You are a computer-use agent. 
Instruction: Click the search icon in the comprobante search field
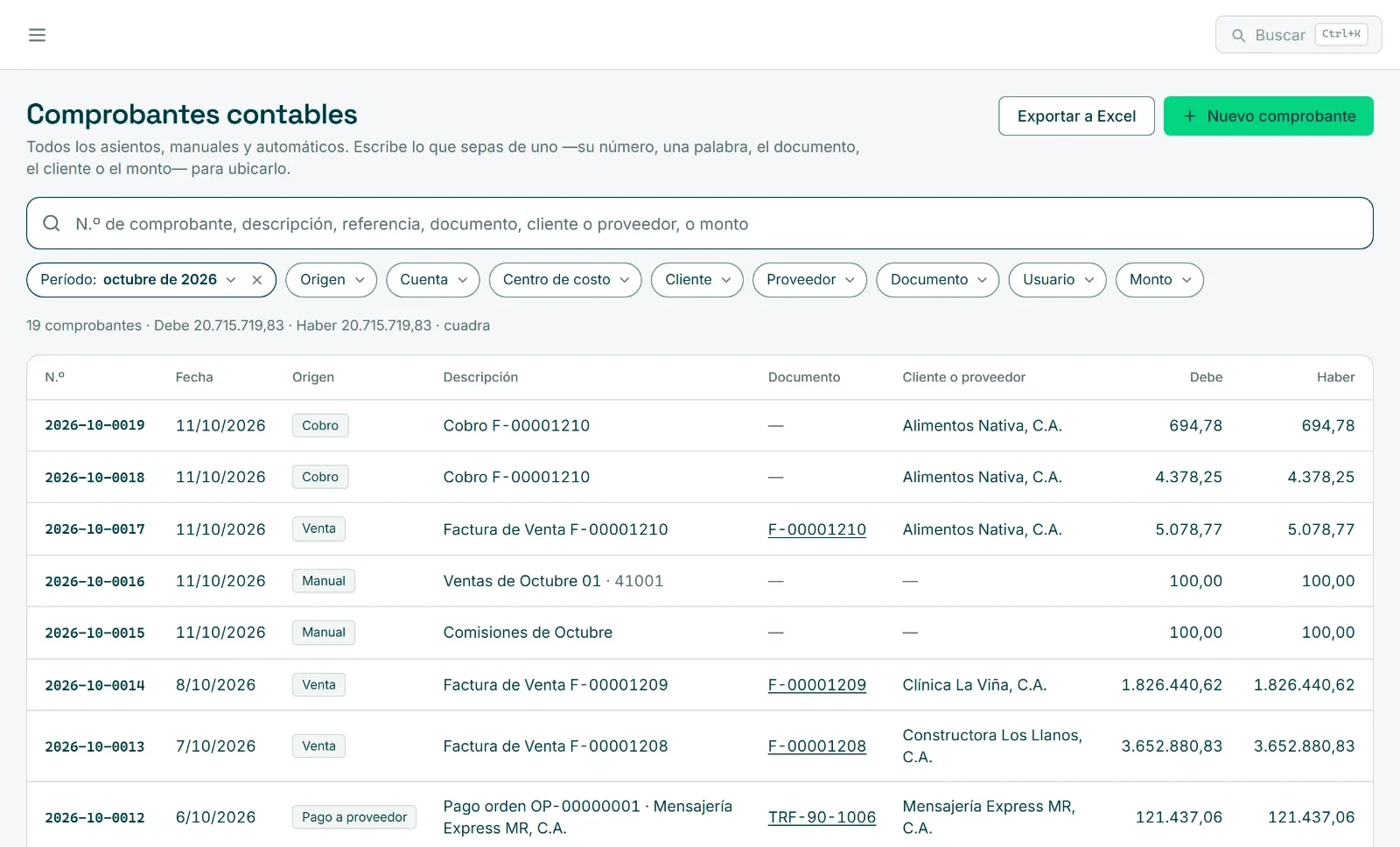coord(52,223)
